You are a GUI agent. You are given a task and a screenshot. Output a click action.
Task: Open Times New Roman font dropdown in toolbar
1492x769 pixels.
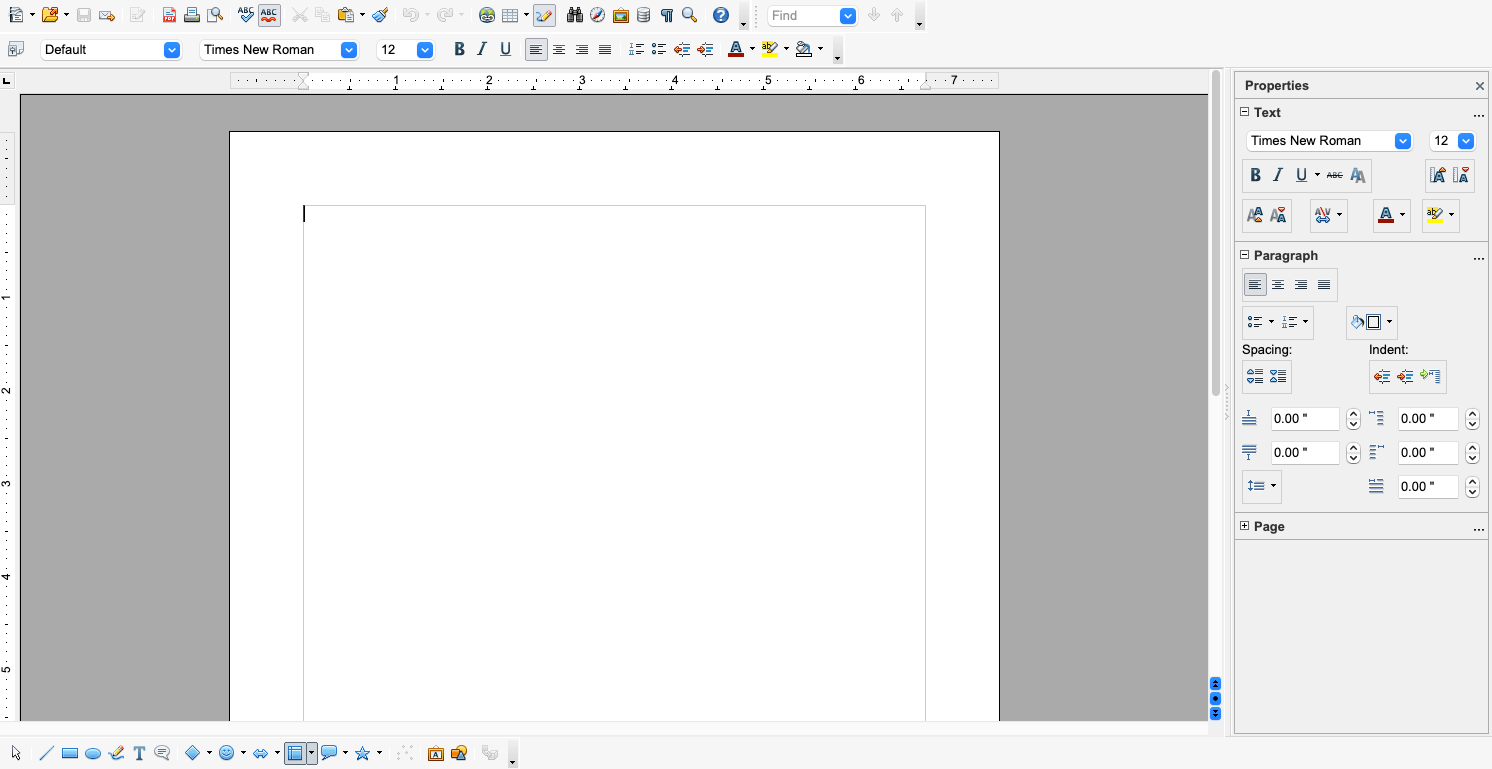coord(349,49)
